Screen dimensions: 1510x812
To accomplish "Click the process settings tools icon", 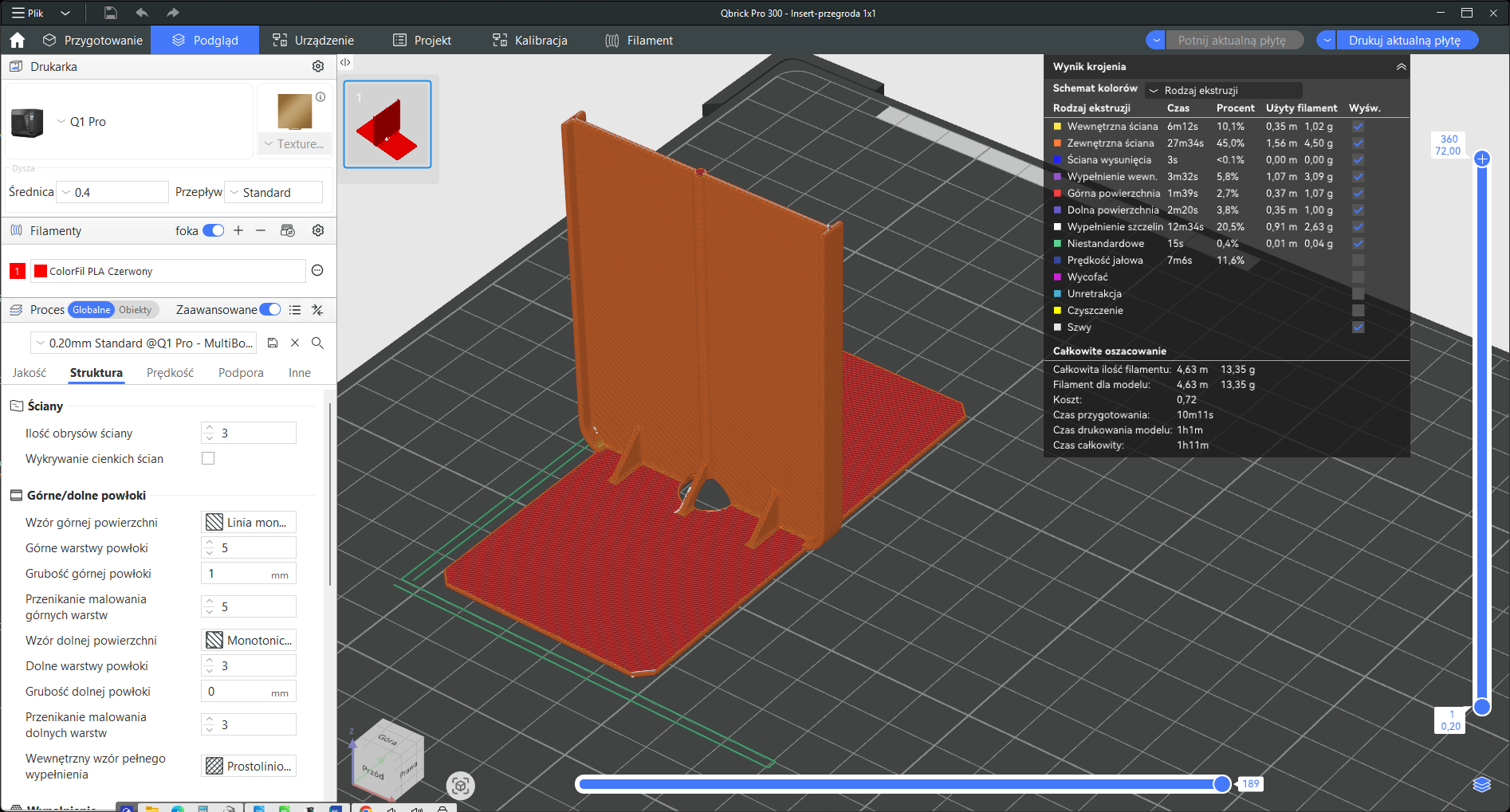I will click(x=317, y=310).
